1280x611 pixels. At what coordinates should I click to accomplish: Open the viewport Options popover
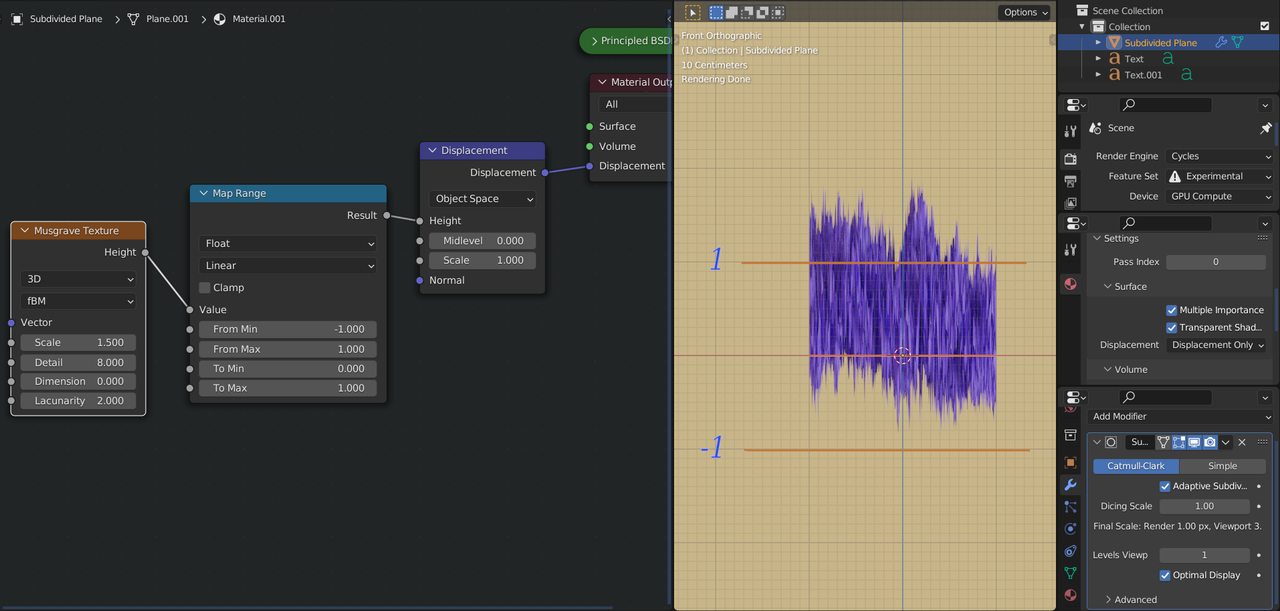pyautogui.click(x=1025, y=12)
